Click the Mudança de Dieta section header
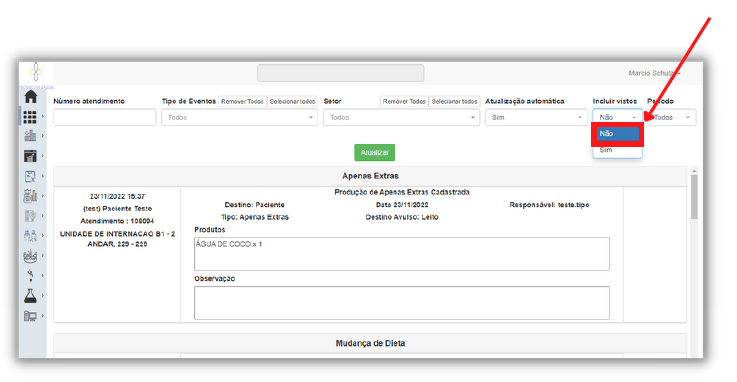The height and width of the screenshot is (382, 737). click(x=370, y=343)
